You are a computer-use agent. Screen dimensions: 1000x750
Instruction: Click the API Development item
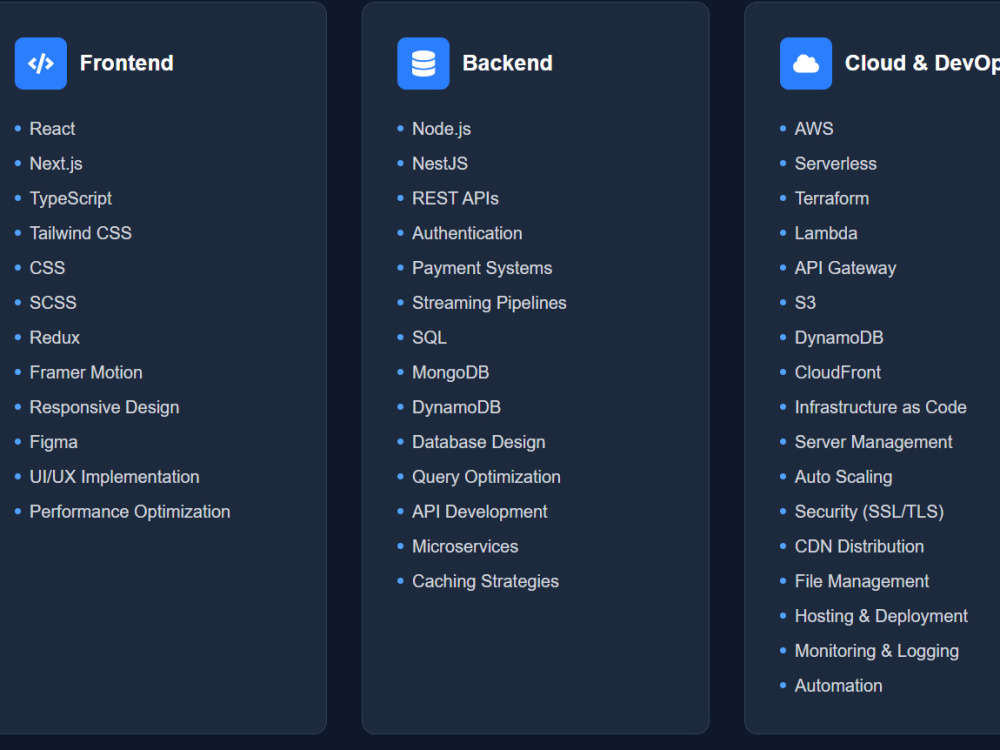pyautogui.click(x=480, y=512)
